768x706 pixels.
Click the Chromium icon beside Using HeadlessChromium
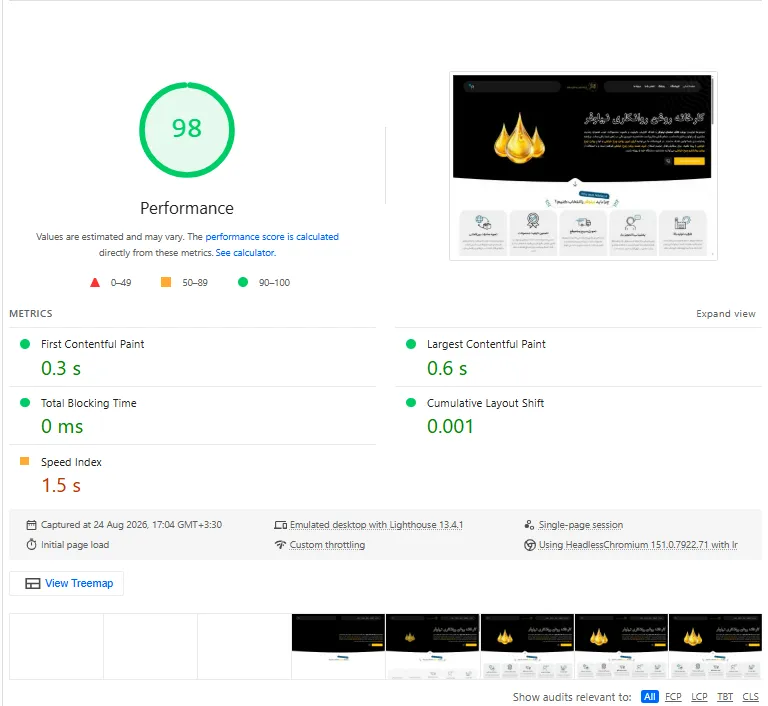click(529, 545)
